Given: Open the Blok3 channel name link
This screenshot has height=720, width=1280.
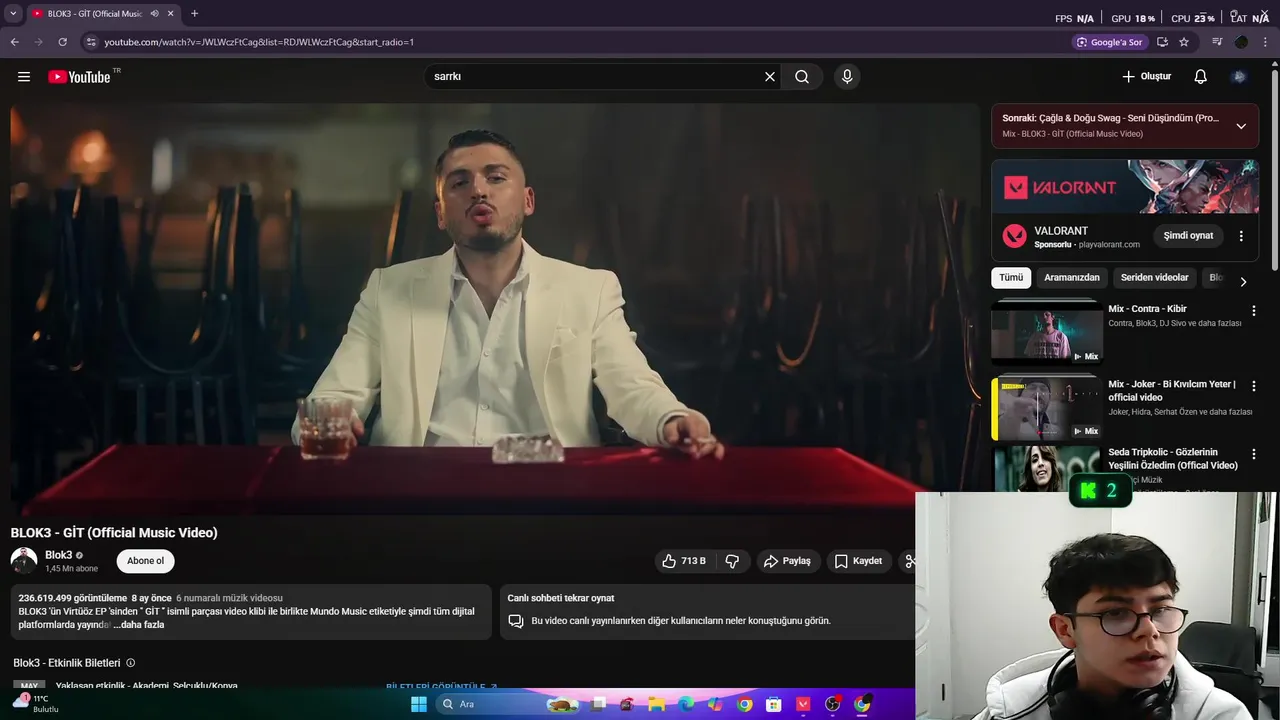Looking at the screenshot, I should click(59, 555).
